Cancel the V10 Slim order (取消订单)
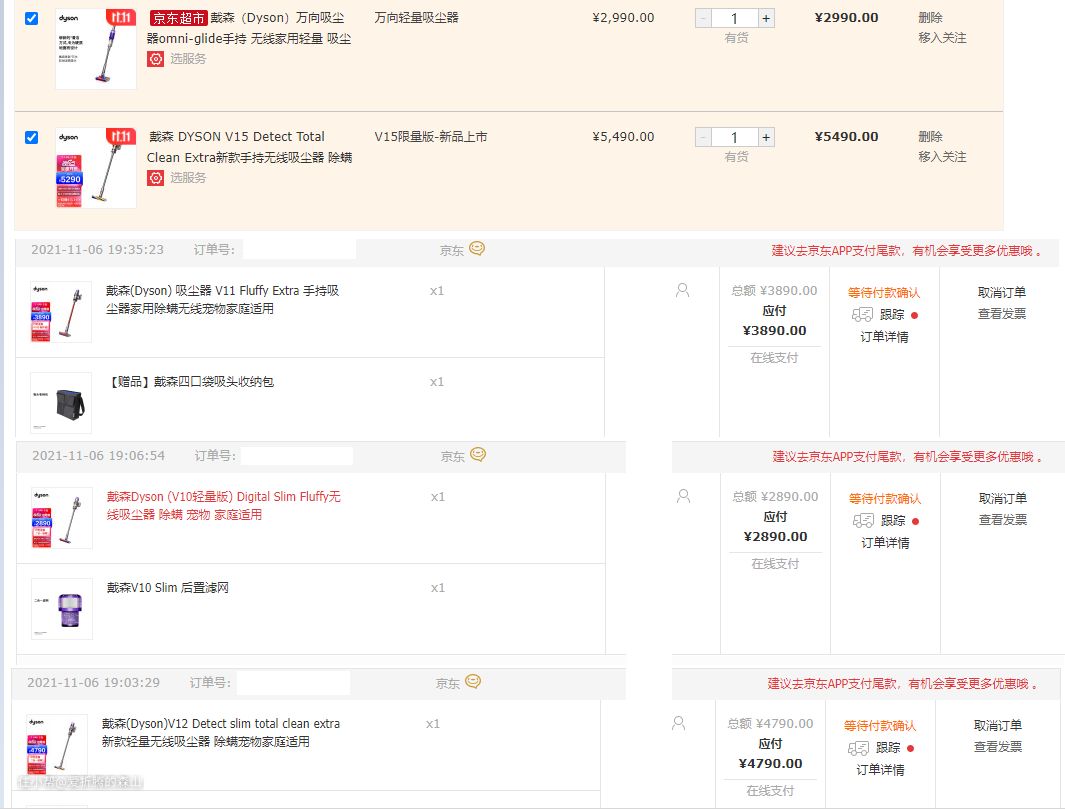The image size is (1065, 809). click(x=1003, y=498)
